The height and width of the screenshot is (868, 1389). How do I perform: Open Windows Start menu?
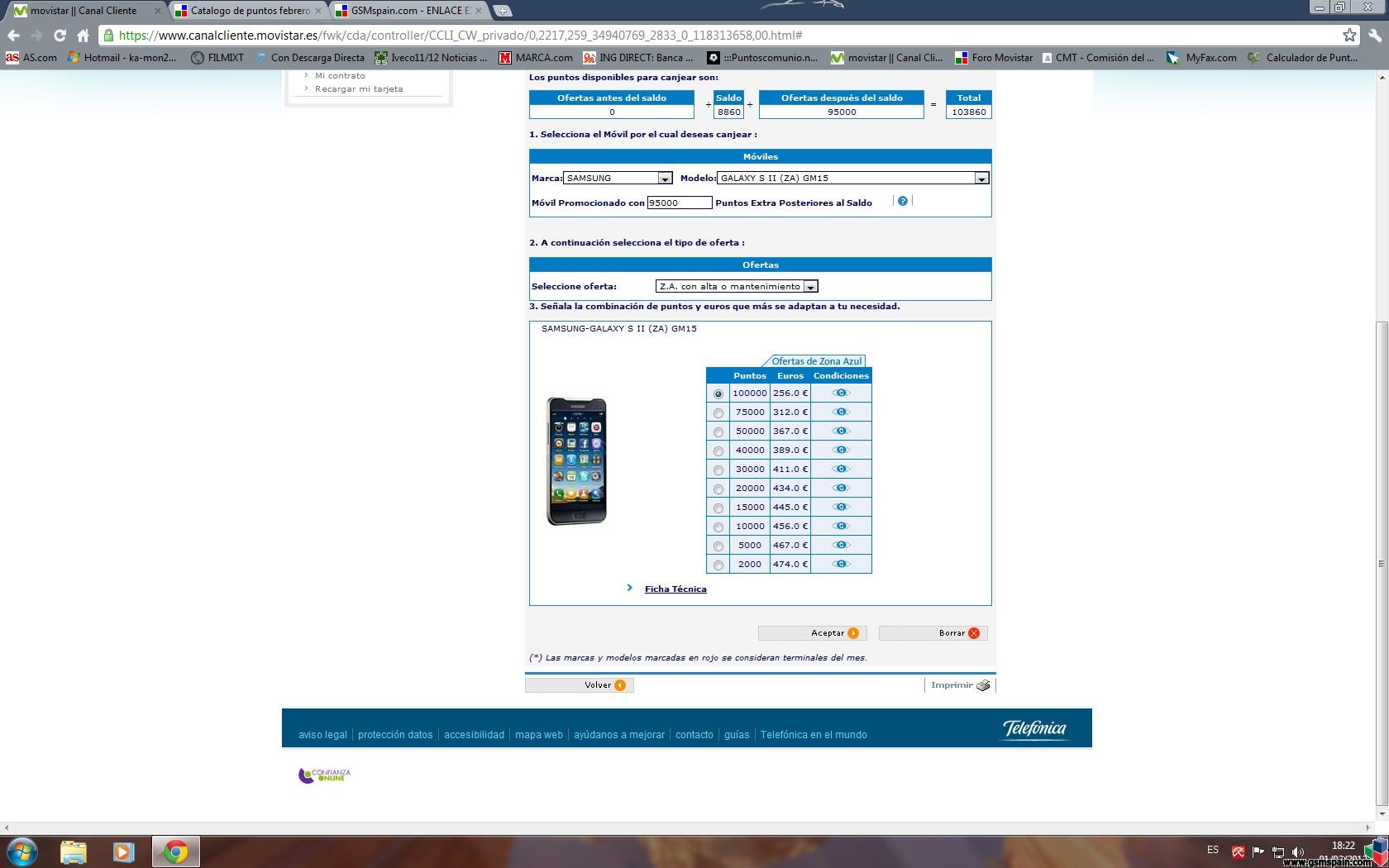(x=22, y=851)
